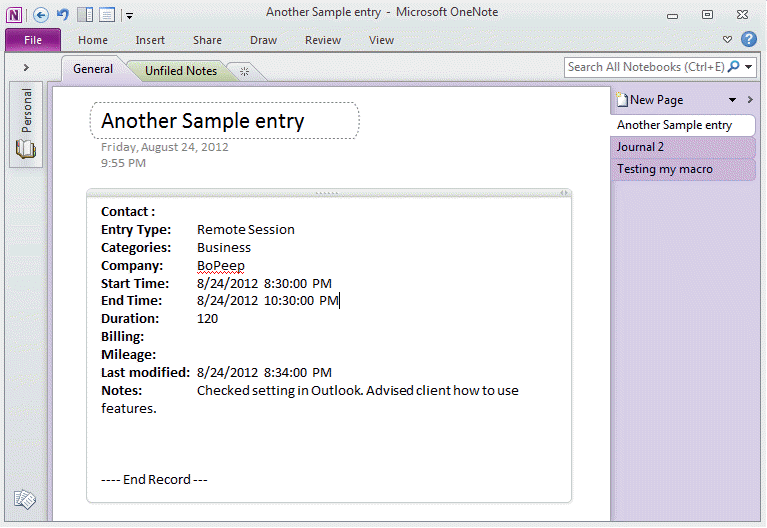The height and width of the screenshot is (528, 767).
Task: Open the File tab
Action: click(33, 40)
